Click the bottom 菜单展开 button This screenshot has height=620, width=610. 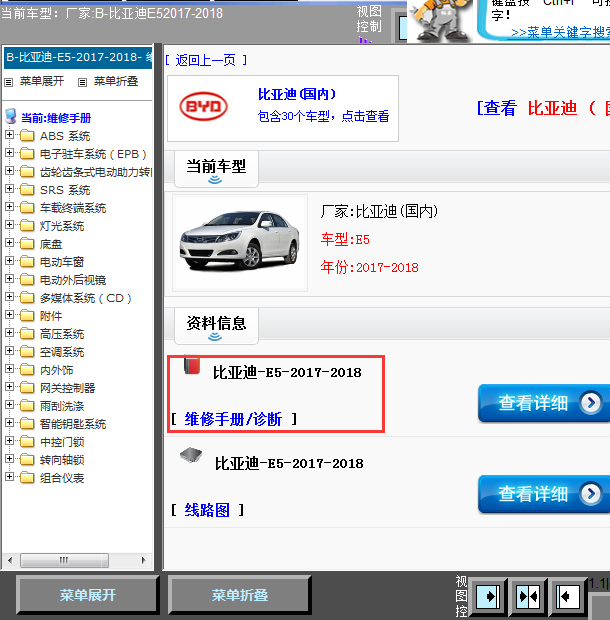tap(88, 595)
